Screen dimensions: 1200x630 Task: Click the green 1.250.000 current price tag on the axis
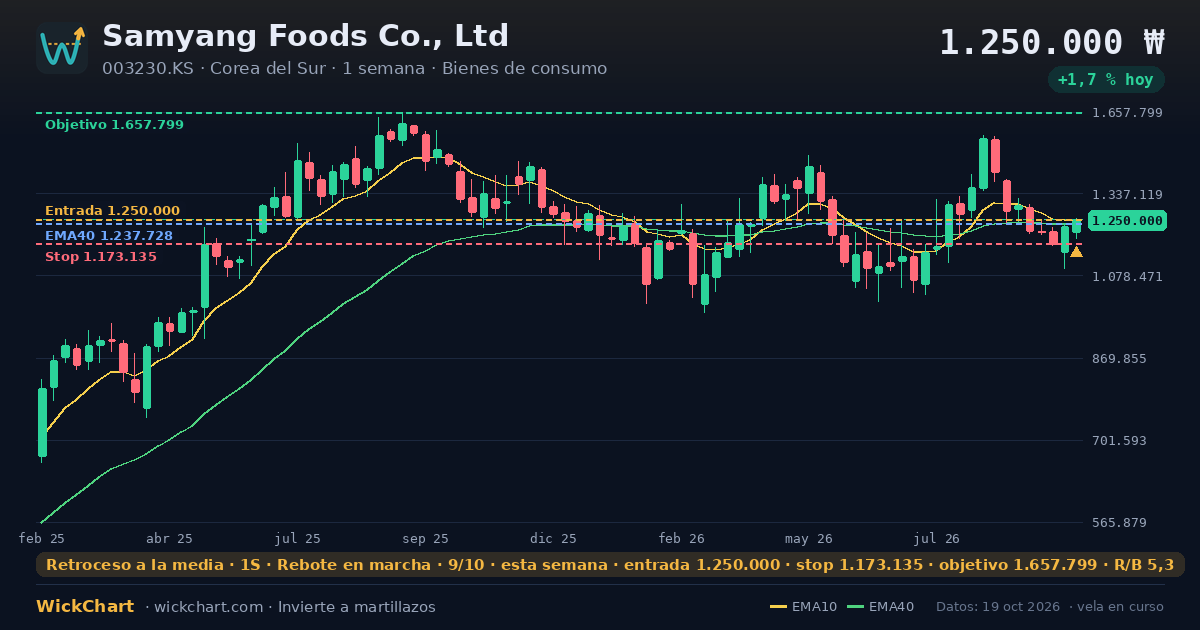(x=1127, y=221)
